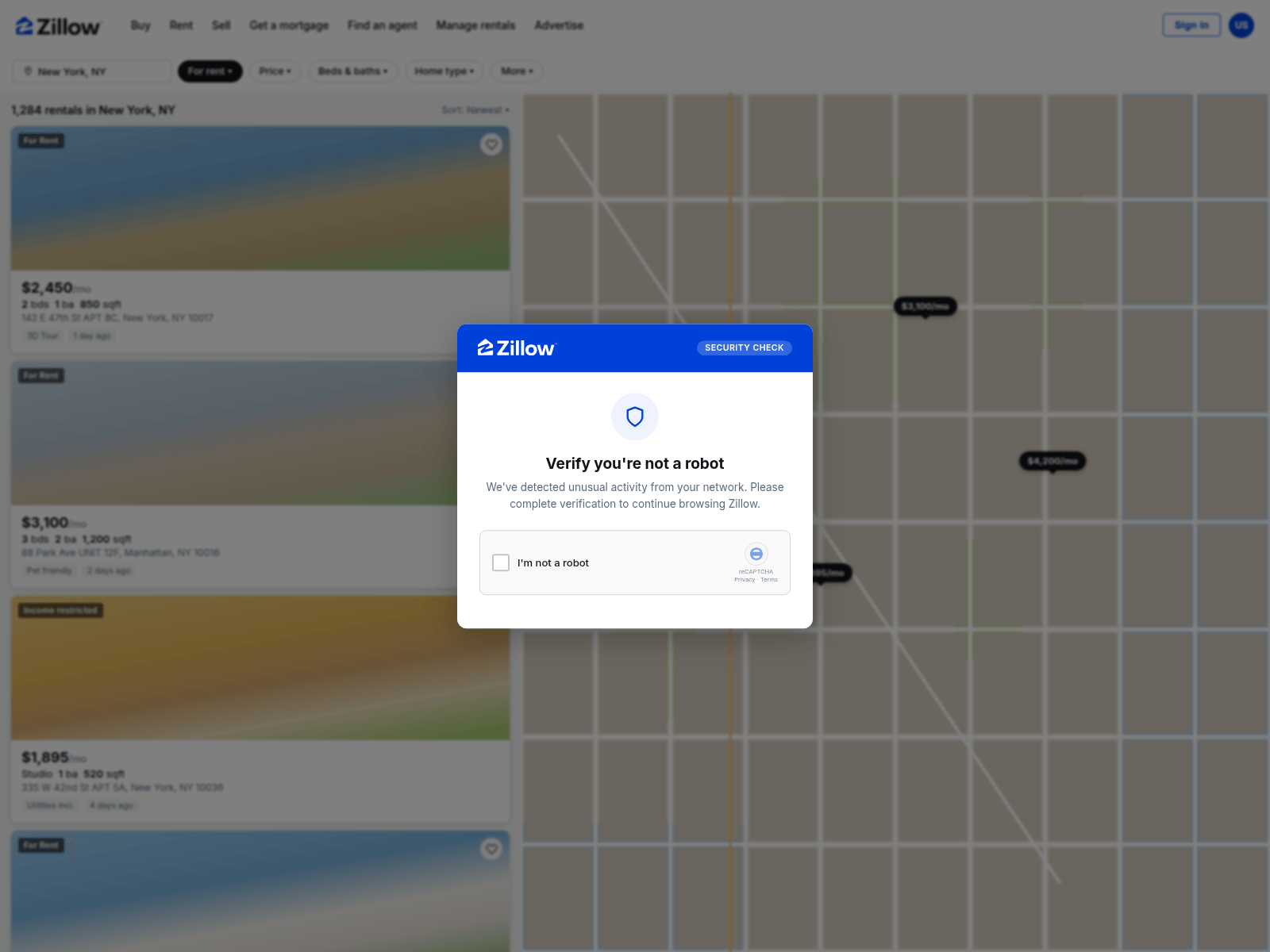
Task: Click the For Rent badge on the $3,100 listing
Action: (x=41, y=376)
